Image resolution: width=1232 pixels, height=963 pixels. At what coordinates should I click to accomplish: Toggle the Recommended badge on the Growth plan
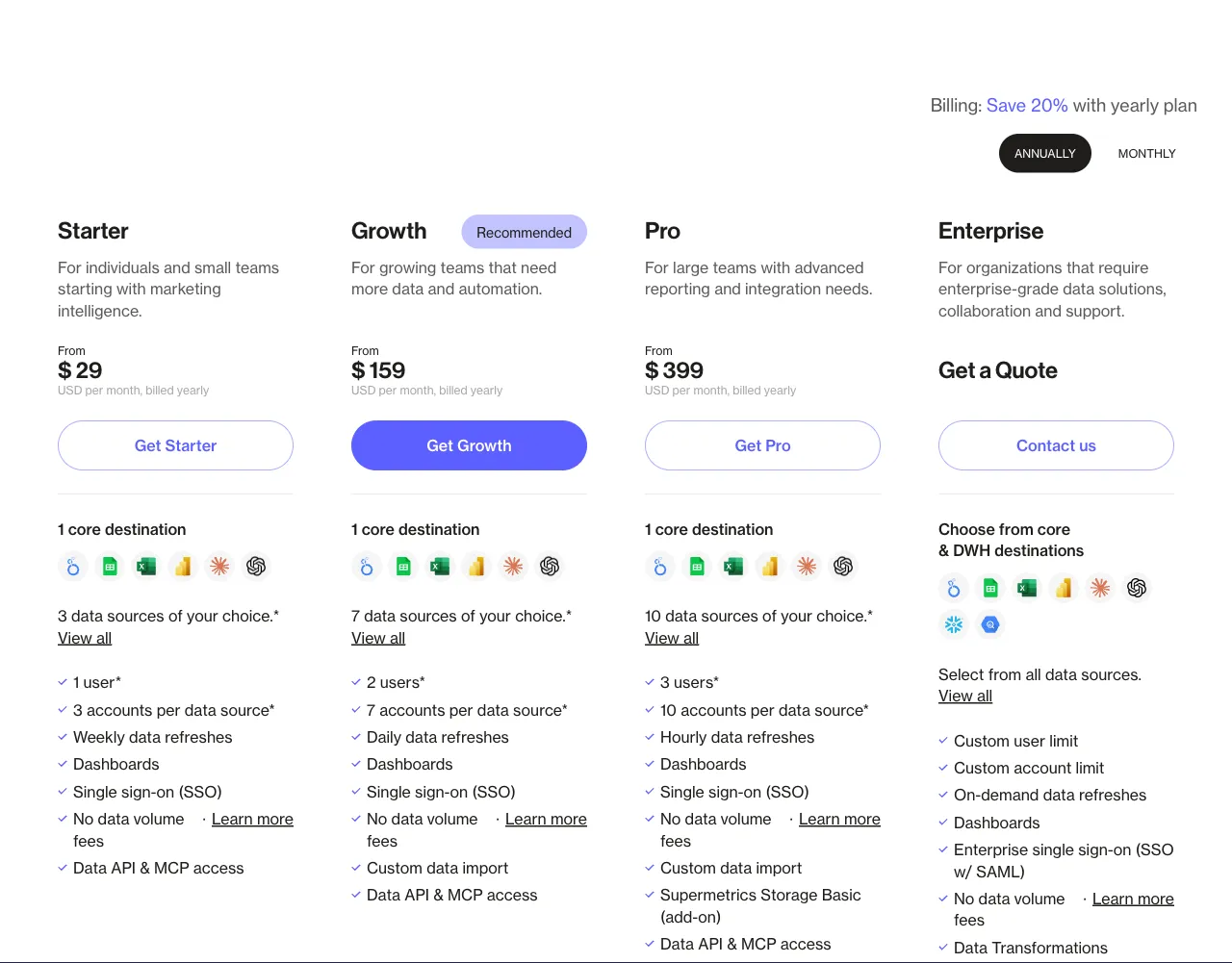coord(524,232)
